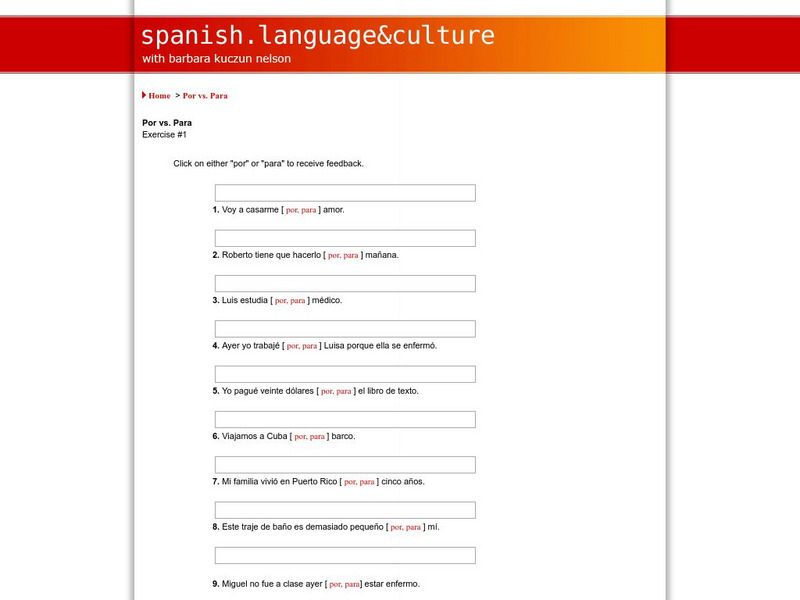The image size is (800, 600).
Task: Open the Por vs. Para breadcrumb link
Action: click(205, 96)
